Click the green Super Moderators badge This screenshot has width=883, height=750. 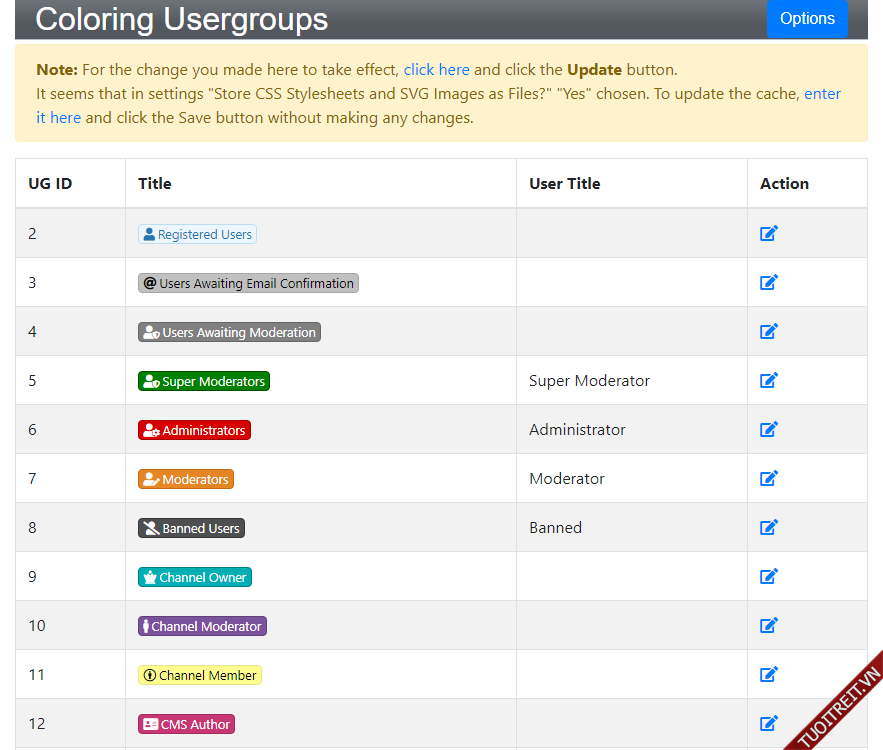click(203, 381)
